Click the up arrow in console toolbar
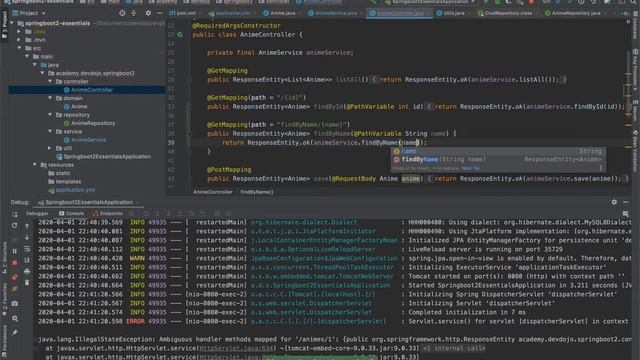Viewport: 640px width, 360px height. tap(27, 226)
